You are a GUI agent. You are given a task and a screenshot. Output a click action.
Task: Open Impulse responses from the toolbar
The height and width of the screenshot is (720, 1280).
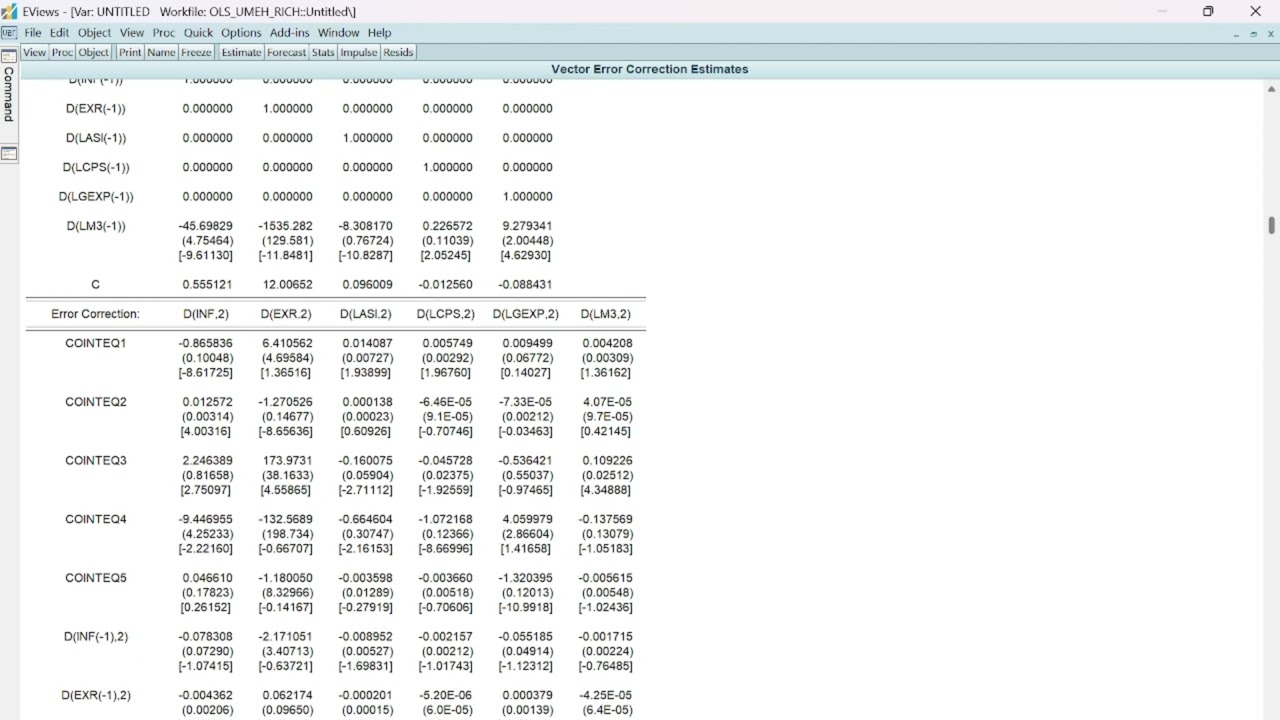click(359, 52)
